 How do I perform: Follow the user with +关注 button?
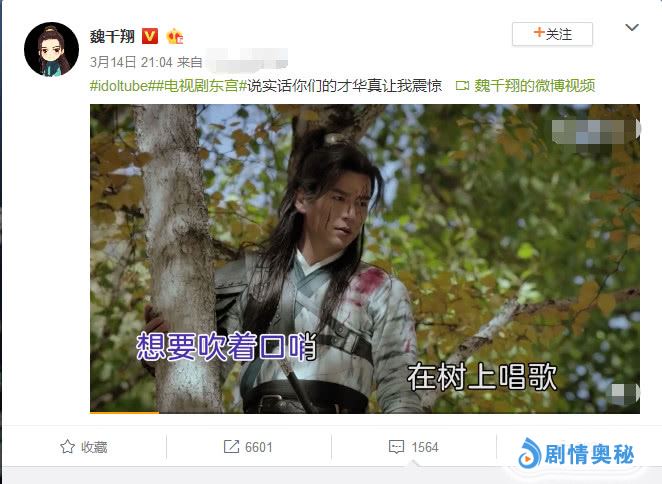pyautogui.click(x=552, y=34)
